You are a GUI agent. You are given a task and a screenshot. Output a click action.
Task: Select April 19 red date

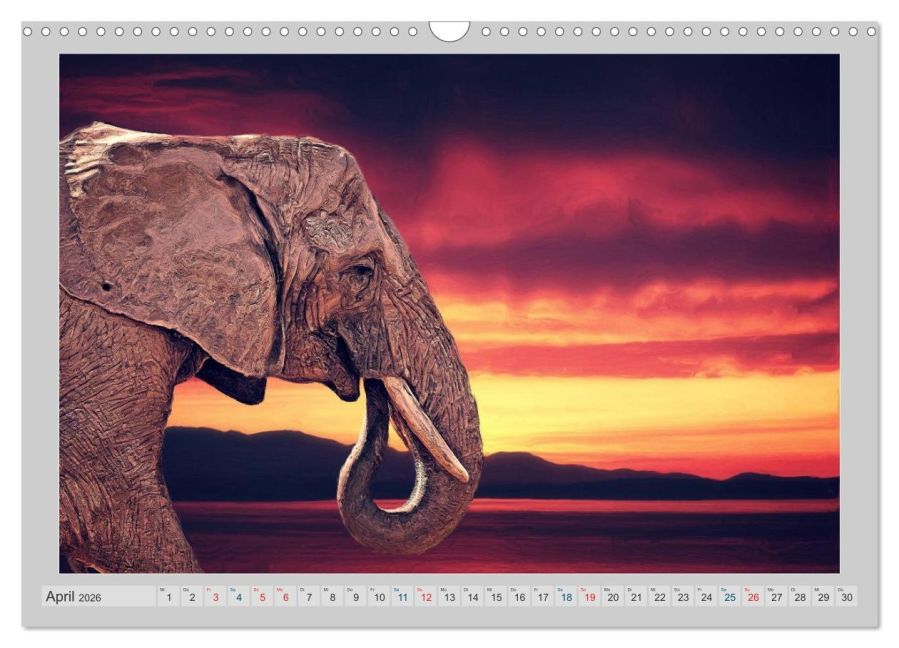click(x=590, y=596)
